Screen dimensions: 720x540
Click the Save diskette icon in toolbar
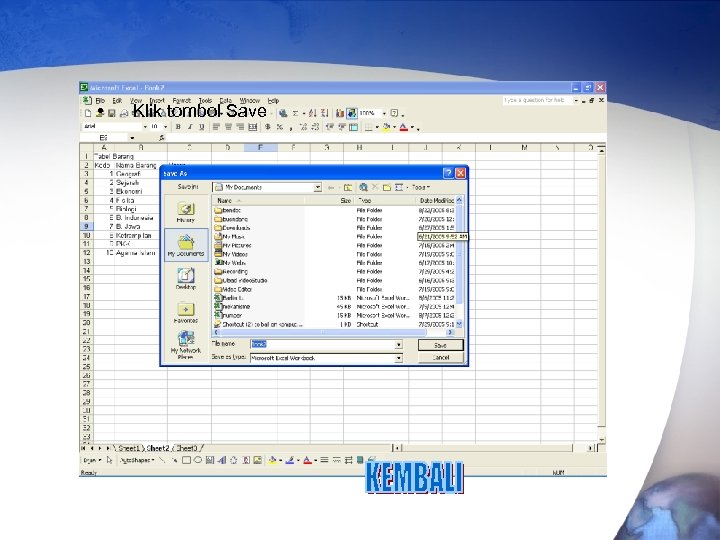click(111, 113)
